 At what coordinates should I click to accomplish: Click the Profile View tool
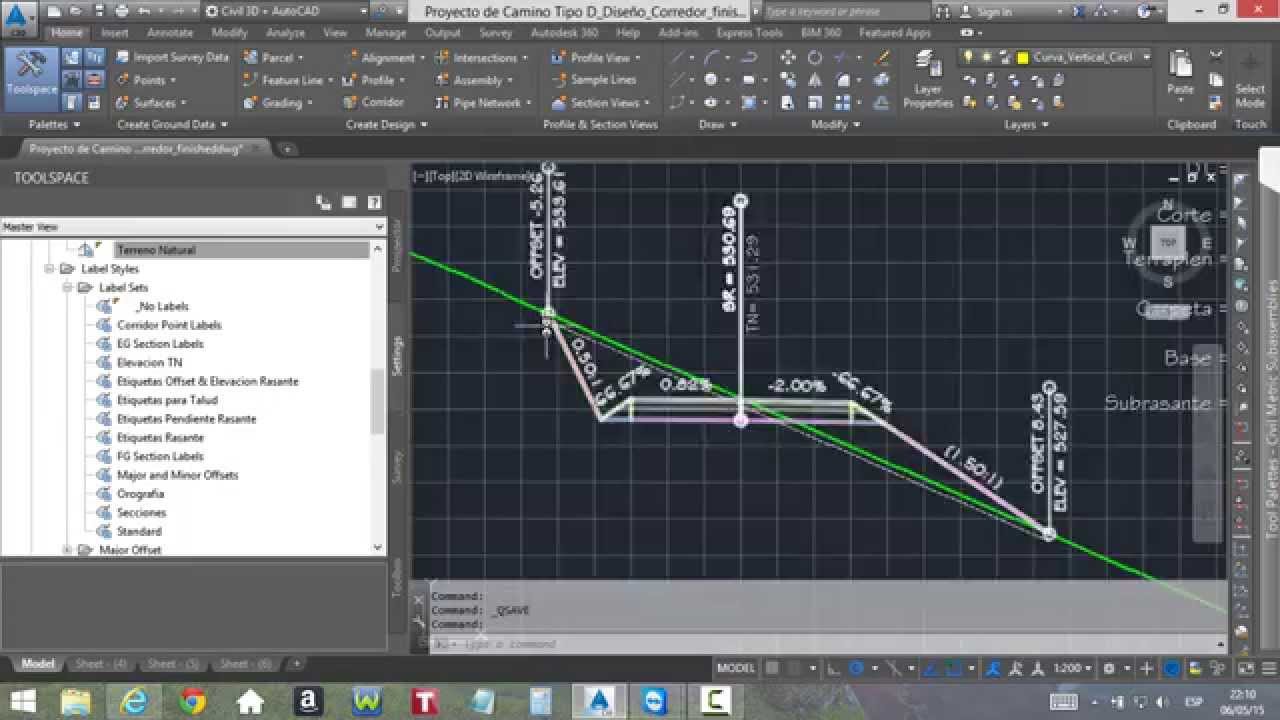point(596,57)
